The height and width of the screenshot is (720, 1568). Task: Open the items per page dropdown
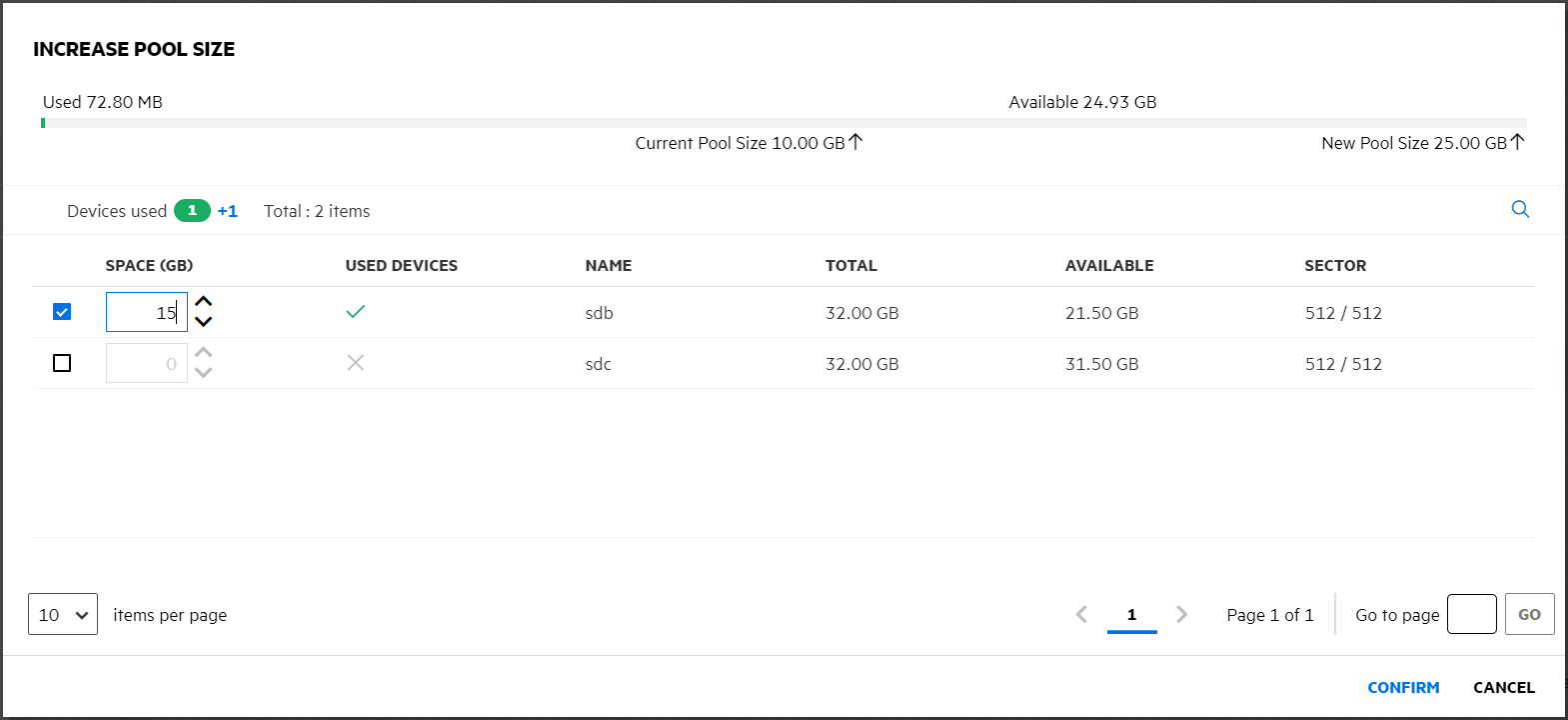63,614
